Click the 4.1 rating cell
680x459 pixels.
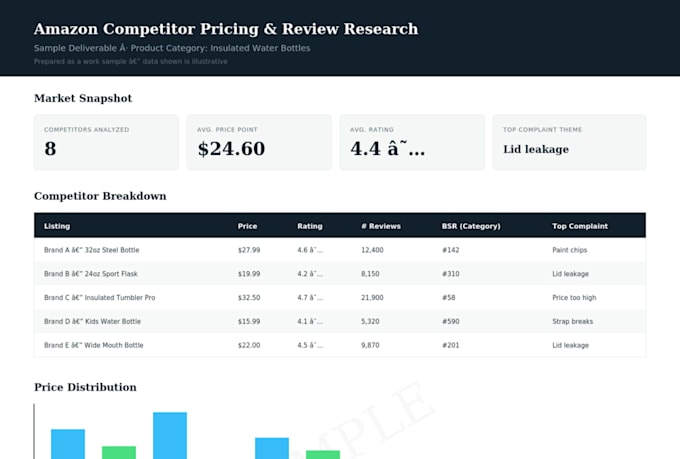tap(310, 321)
